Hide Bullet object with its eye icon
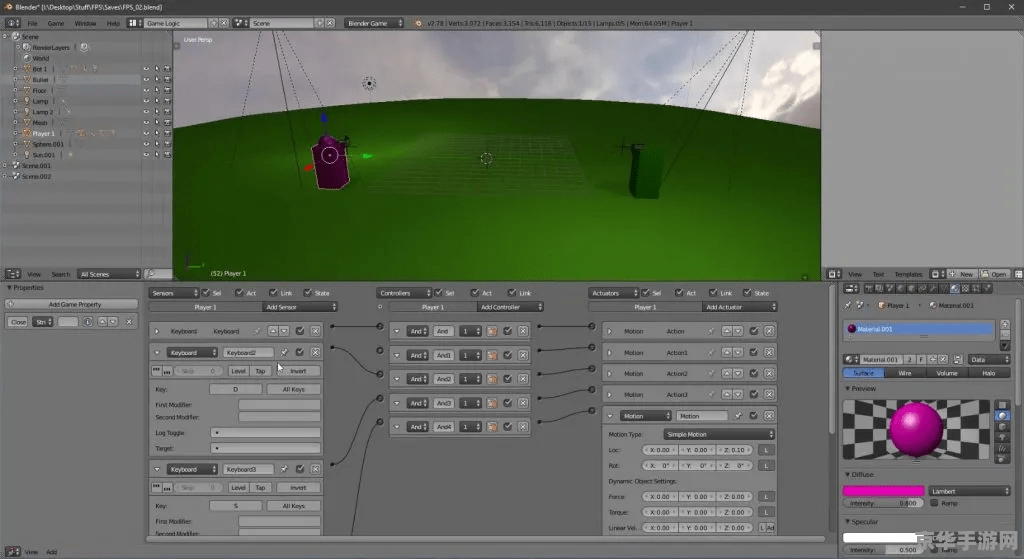 point(146,80)
